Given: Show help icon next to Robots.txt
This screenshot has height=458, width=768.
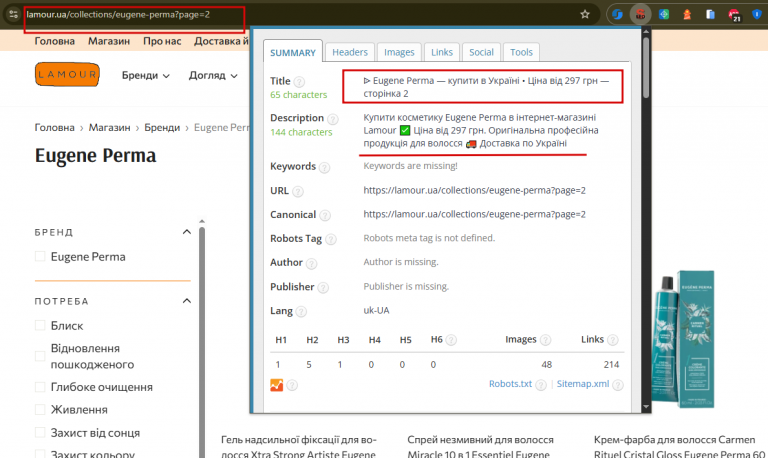Looking at the screenshot, I should tap(541, 385).
